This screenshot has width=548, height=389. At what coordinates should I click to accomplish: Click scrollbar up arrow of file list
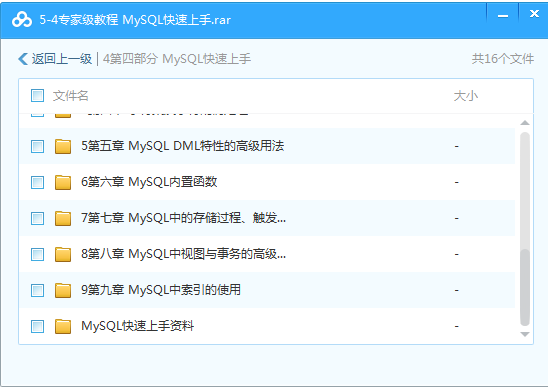[x=525, y=123]
